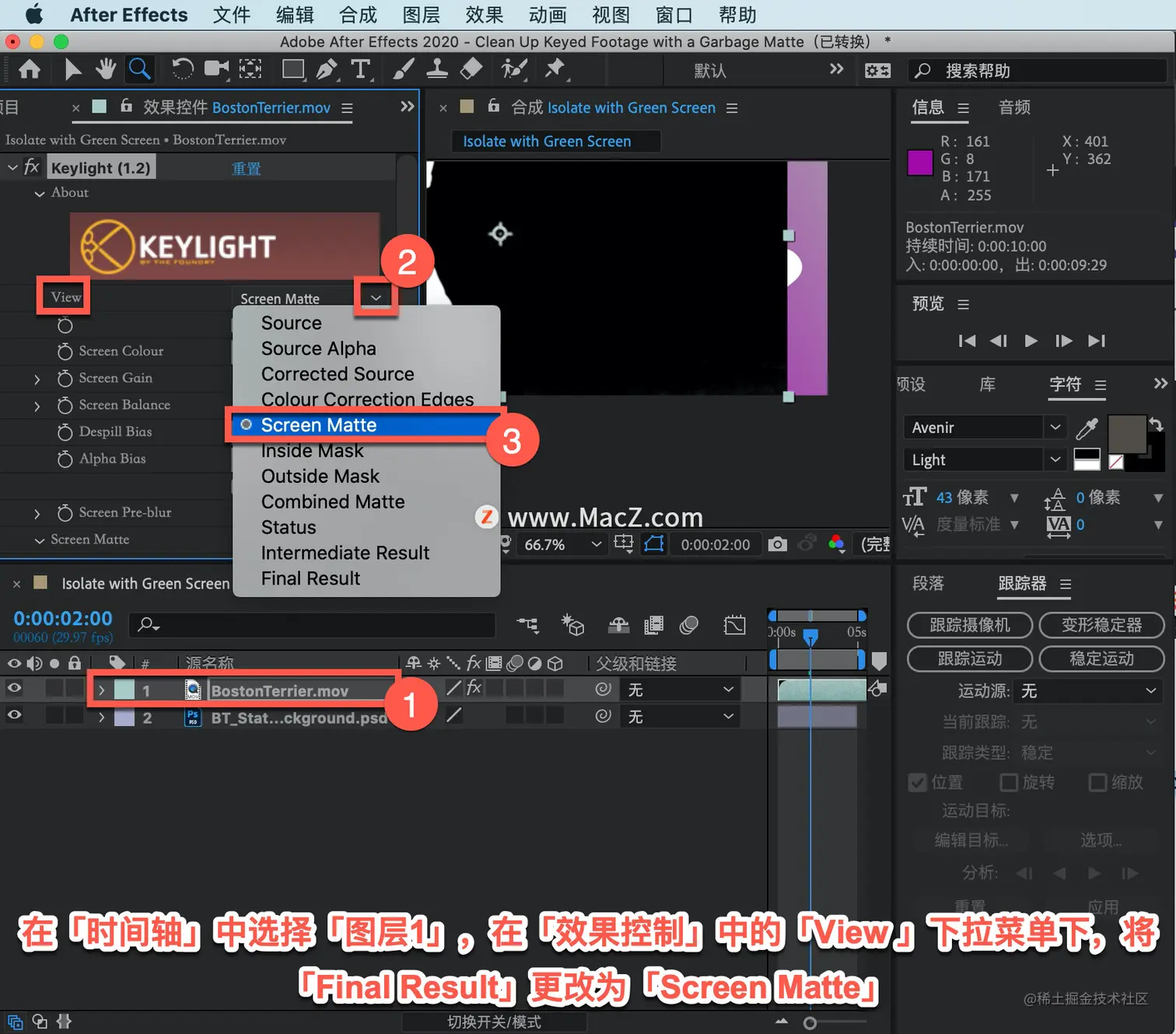The height and width of the screenshot is (1034, 1176).
Task: Toggle the fx switch on BostonTerrier.mov layer
Action: click(x=474, y=688)
